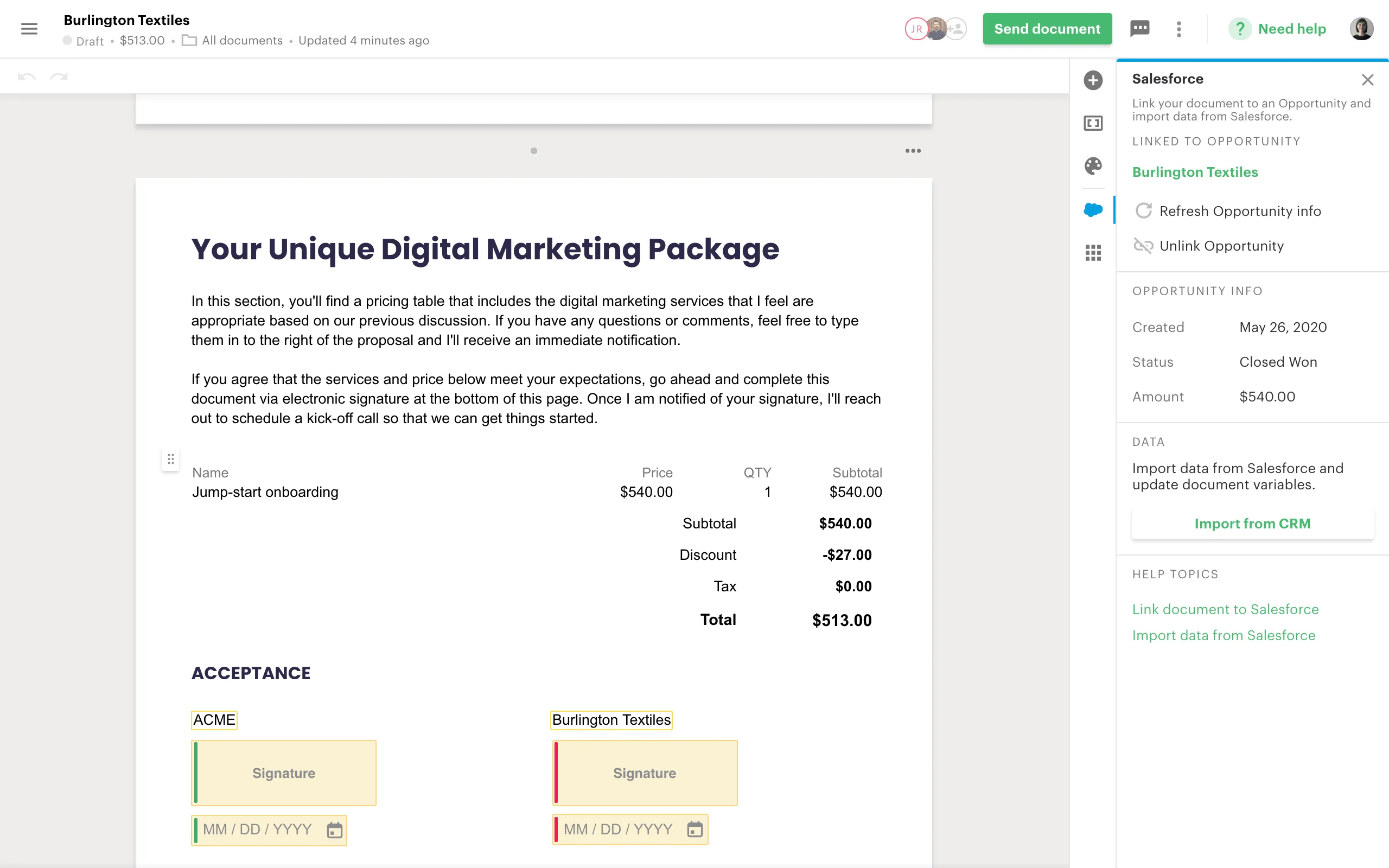The width and height of the screenshot is (1389, 868).
Task: Click the heading Your Unique Digital Marketing Package
Action: click(x=485, y=249)
